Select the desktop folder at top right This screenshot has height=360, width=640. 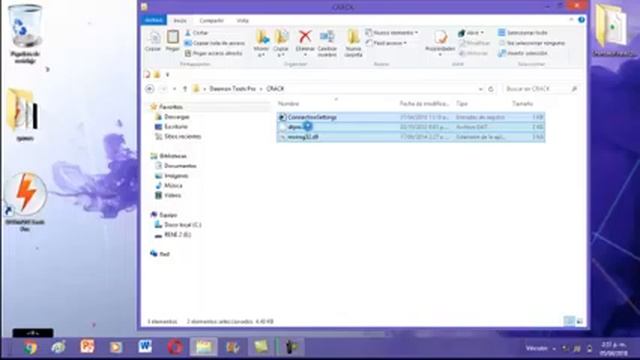[x=614, y=30]
